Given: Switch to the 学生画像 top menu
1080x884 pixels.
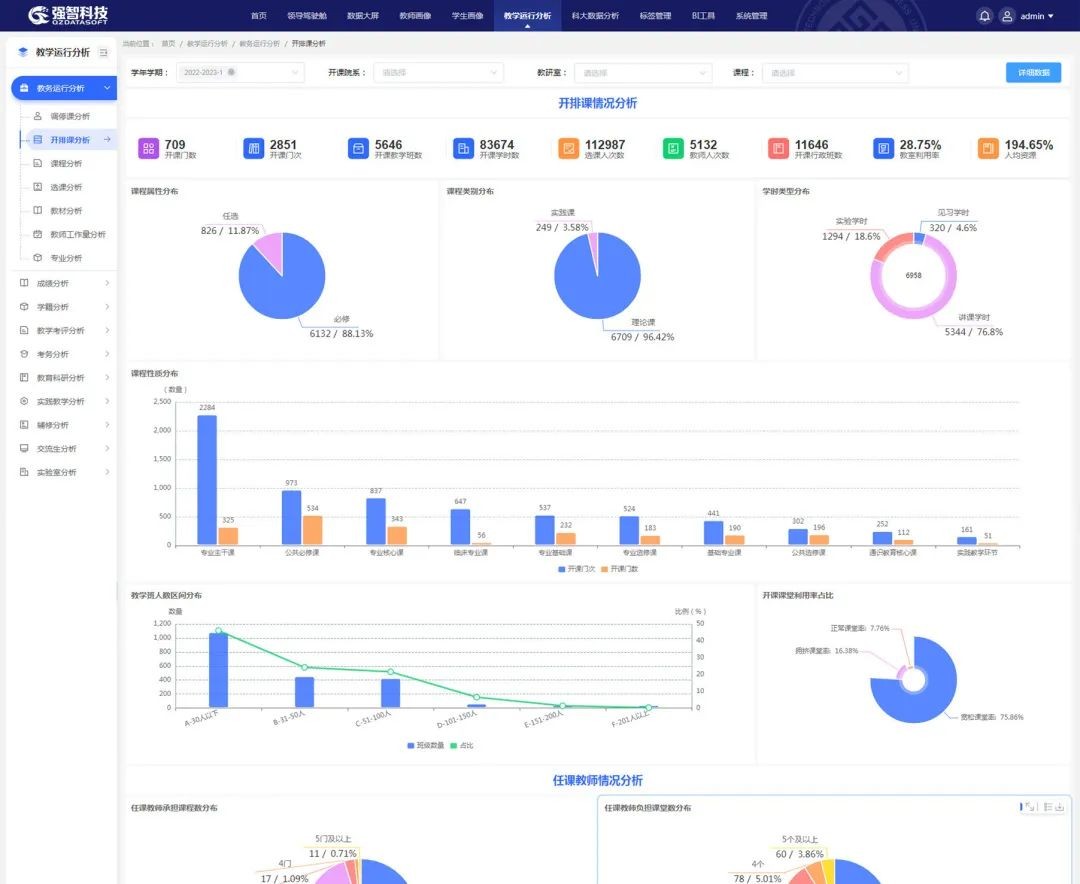Looking at the screenshot, I should coord(467,16).
